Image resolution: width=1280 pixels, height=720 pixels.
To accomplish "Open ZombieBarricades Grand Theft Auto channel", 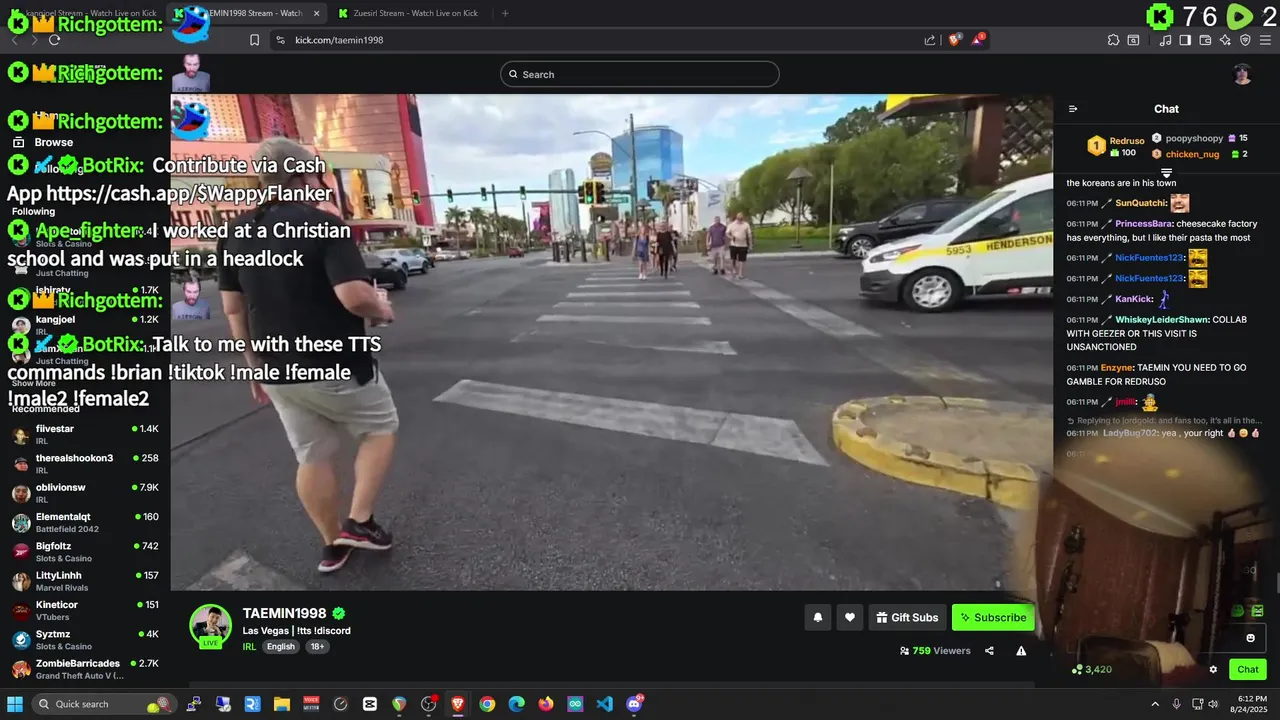I will click(x=85, y=669).
